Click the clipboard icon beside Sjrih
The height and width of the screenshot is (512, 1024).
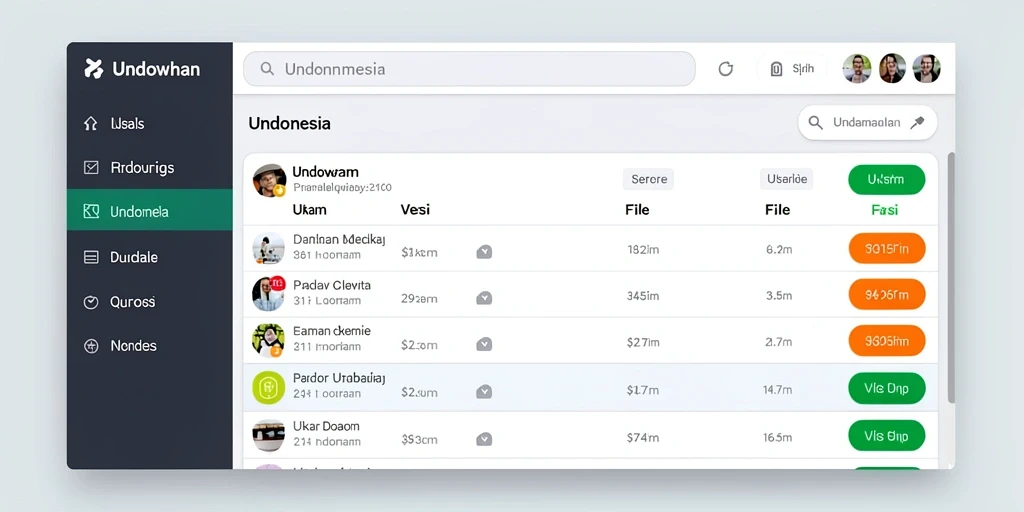(776, 69)
